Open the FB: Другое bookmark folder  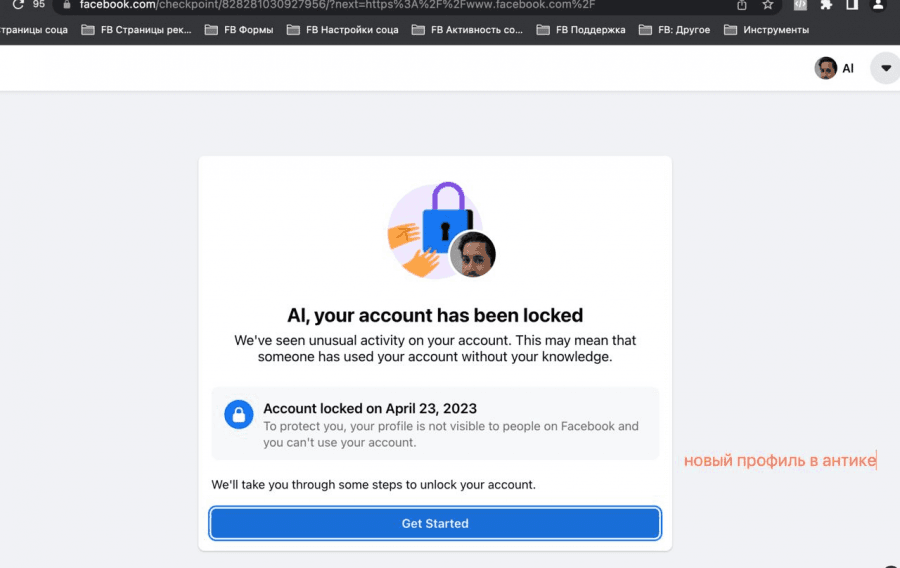[x=674, y=30]
